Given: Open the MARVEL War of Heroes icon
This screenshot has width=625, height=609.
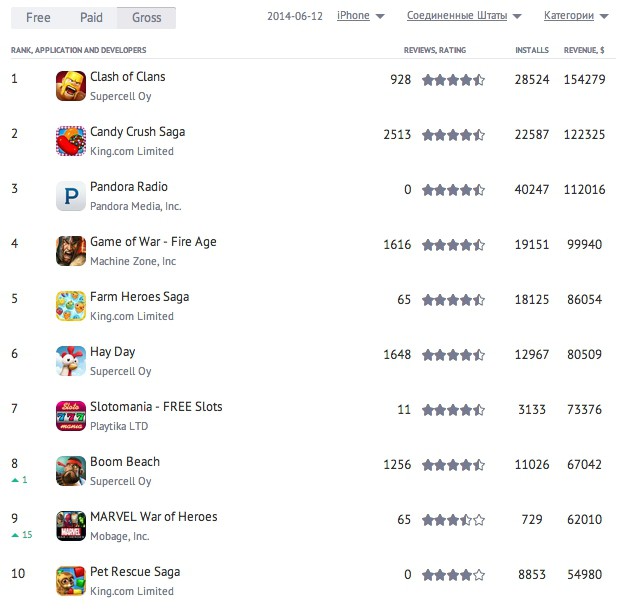Looking at the screenshot, I should (x=71, y=526).
